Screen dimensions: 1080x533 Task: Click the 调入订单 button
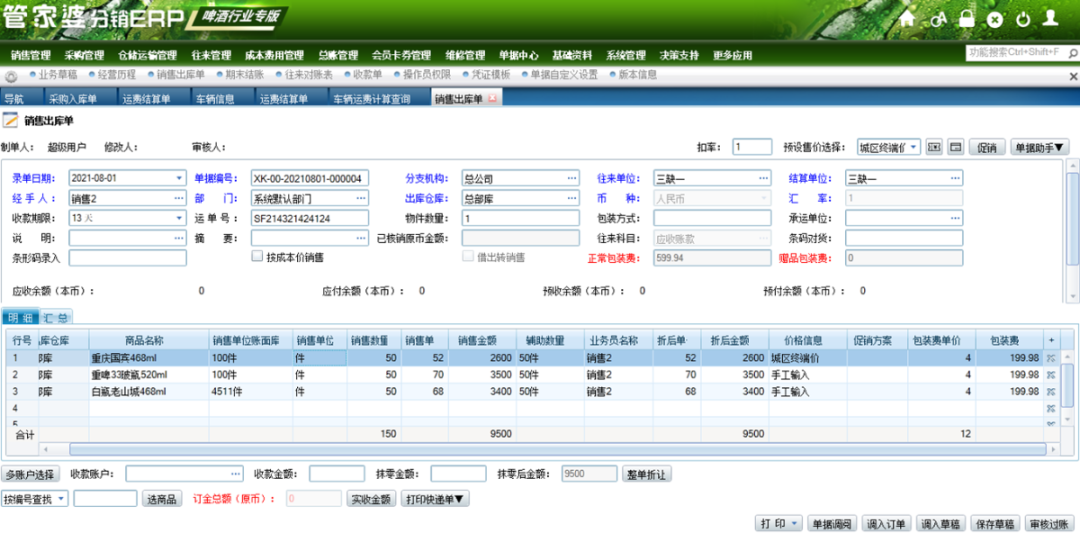[886, 523]
